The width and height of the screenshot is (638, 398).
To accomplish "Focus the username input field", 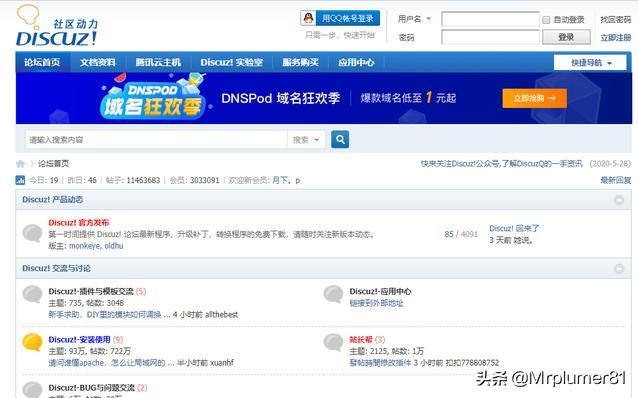I will point(490,19).
